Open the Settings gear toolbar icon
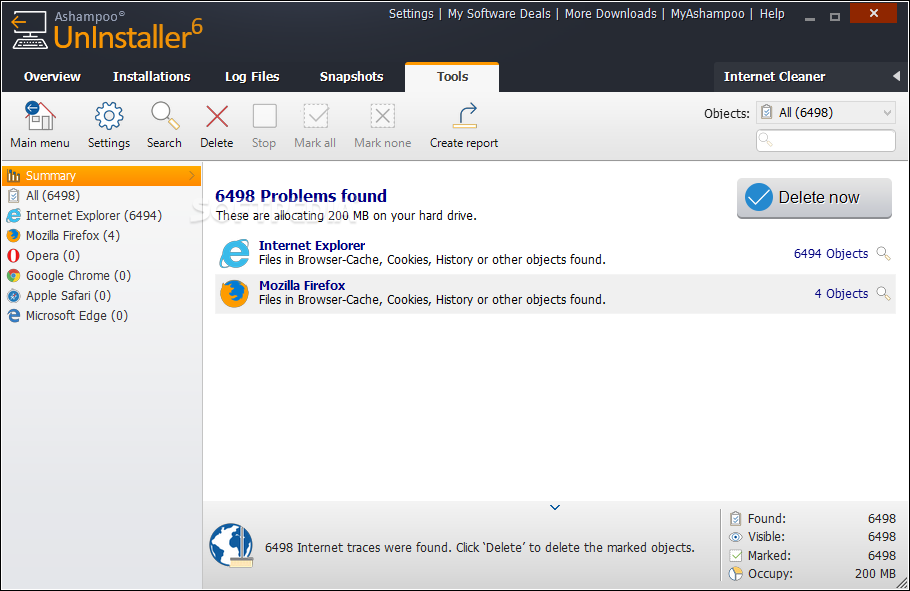910x591 pixels. [x=109, y=116]
